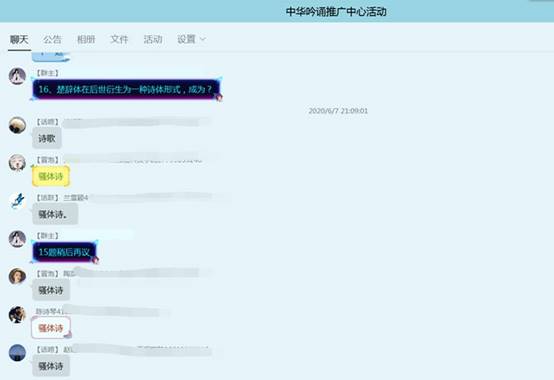Click the 兰雪碧 sender name

coord(76,197)
